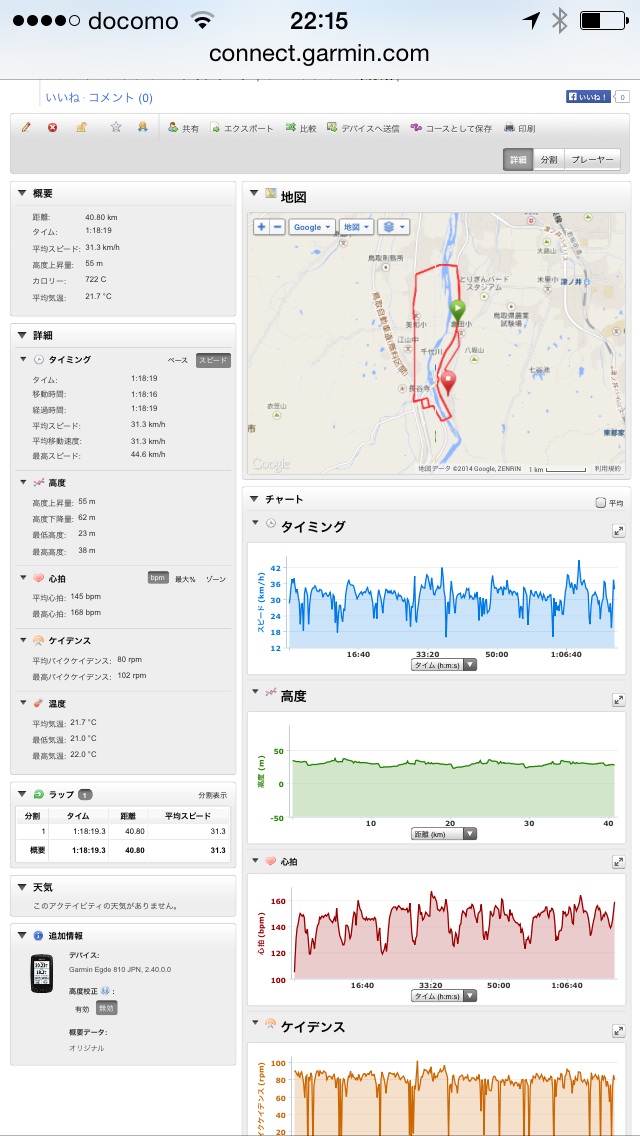Switch timing display to ペース
Viewport: 640px width, 1136px height.
click(177, 360)
